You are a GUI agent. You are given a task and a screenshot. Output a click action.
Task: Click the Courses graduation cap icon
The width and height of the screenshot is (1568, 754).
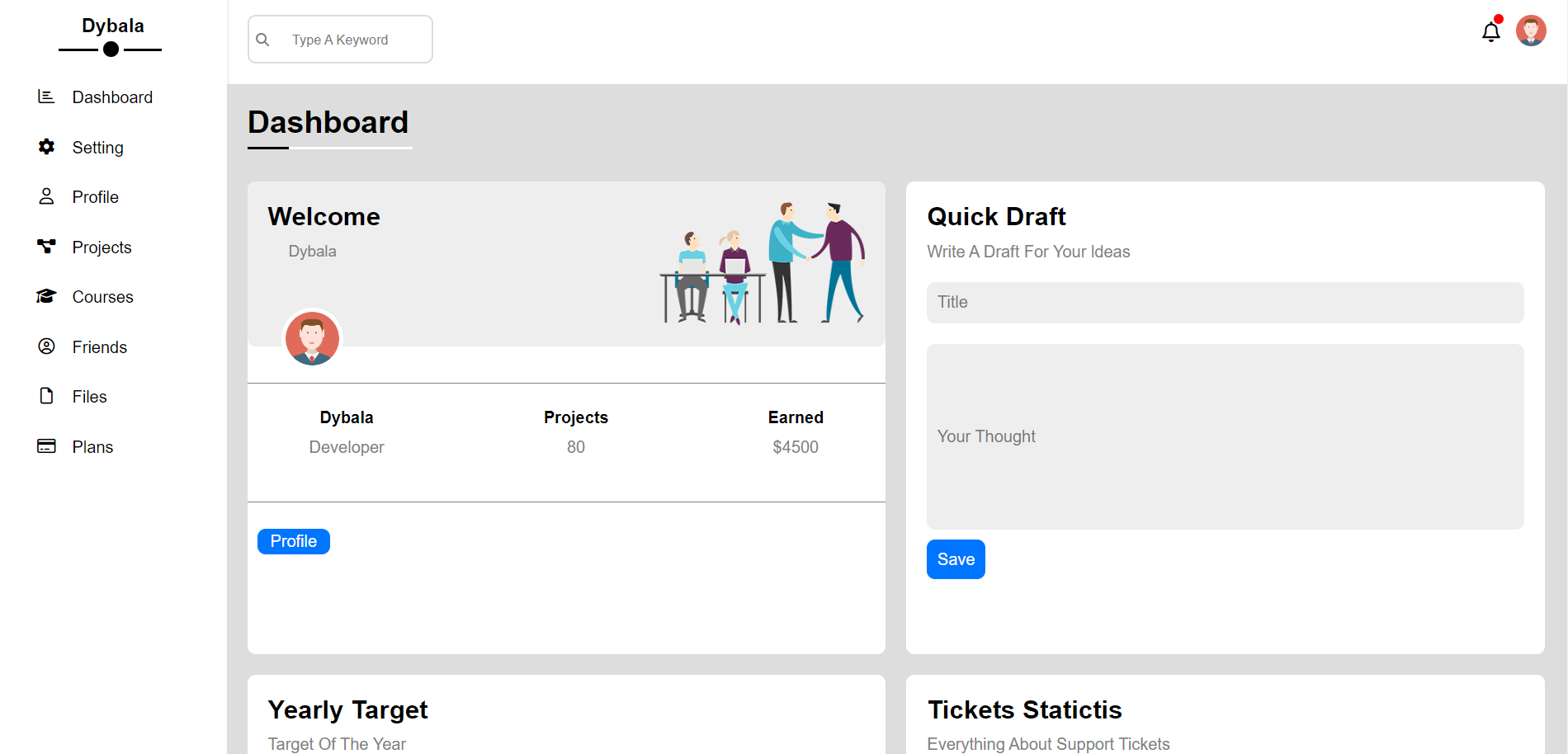pyautogui.click(x=46, y=296)
